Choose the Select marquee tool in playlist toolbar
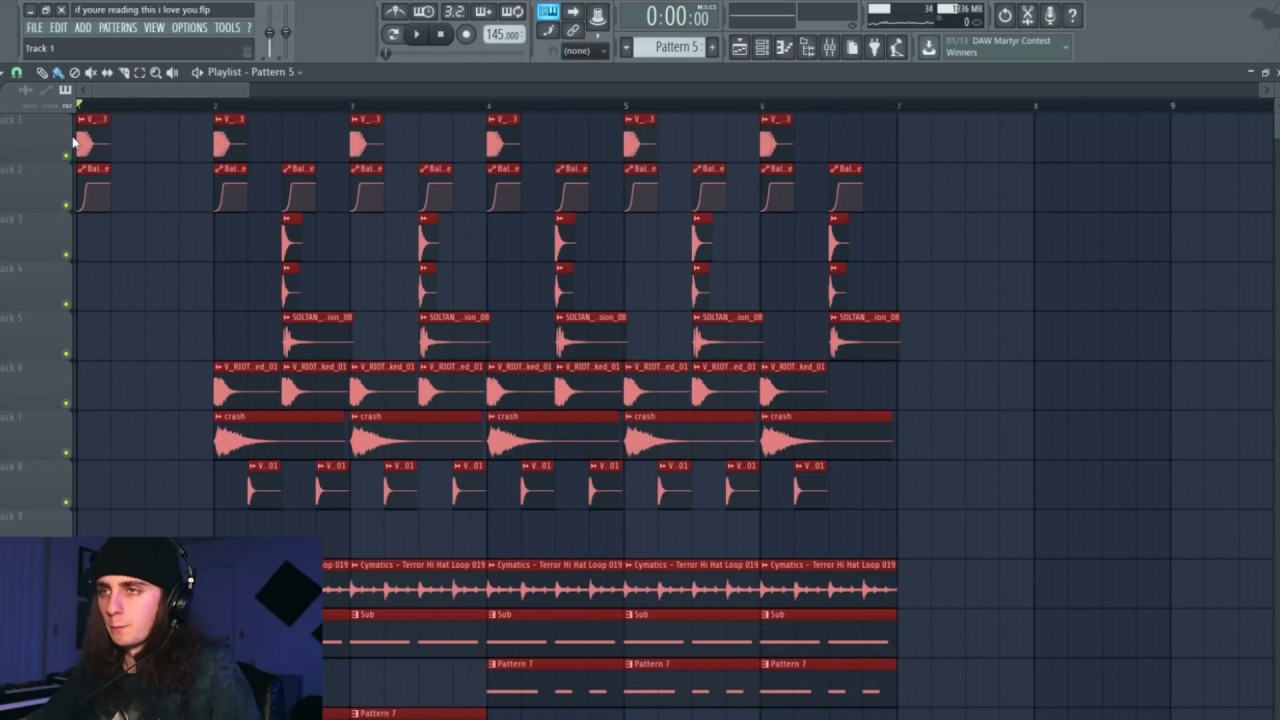The image size is (1280, 720). click(x=139, y=72)
